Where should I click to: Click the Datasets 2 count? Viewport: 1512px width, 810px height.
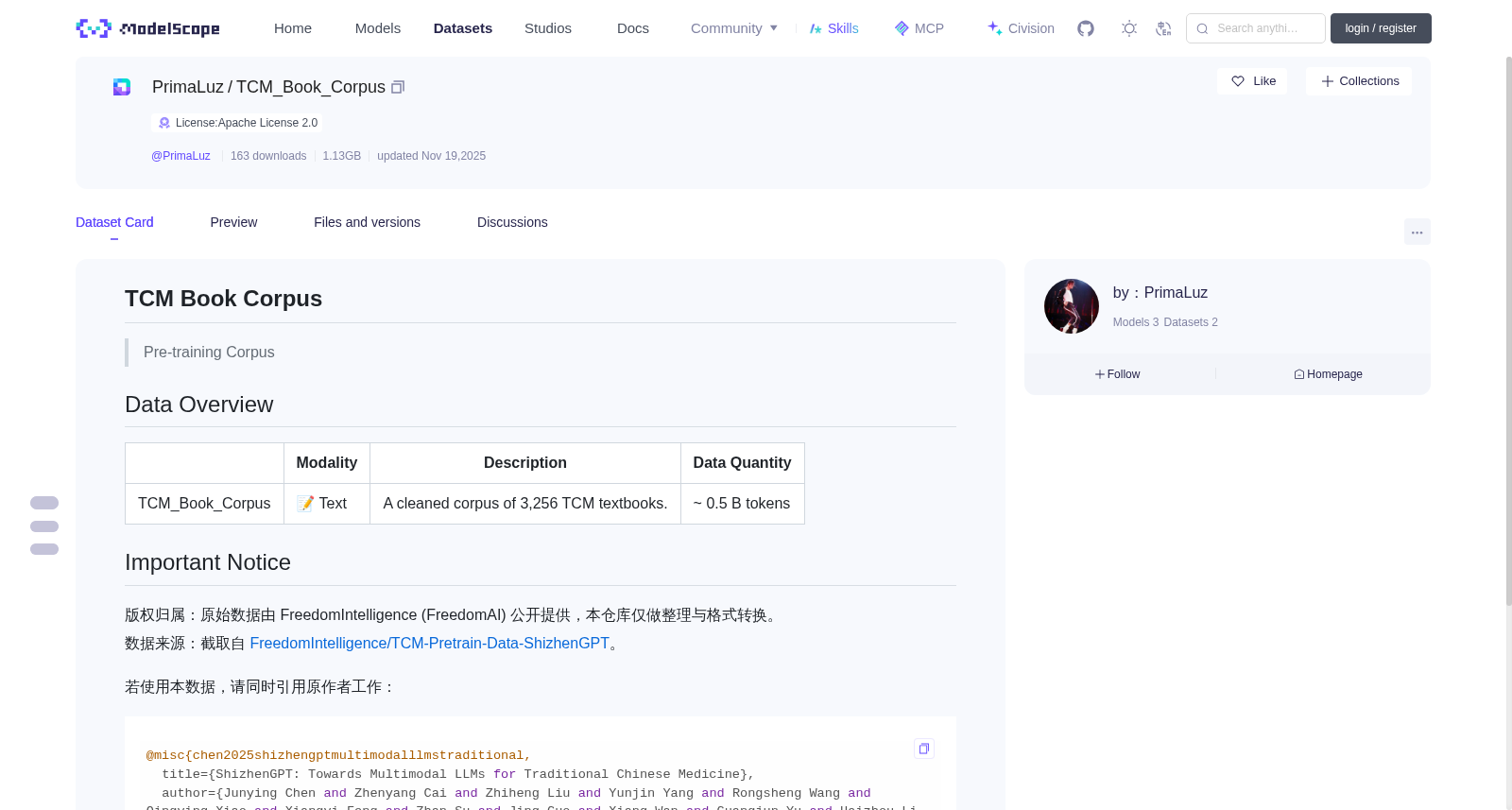point(1191,322)
